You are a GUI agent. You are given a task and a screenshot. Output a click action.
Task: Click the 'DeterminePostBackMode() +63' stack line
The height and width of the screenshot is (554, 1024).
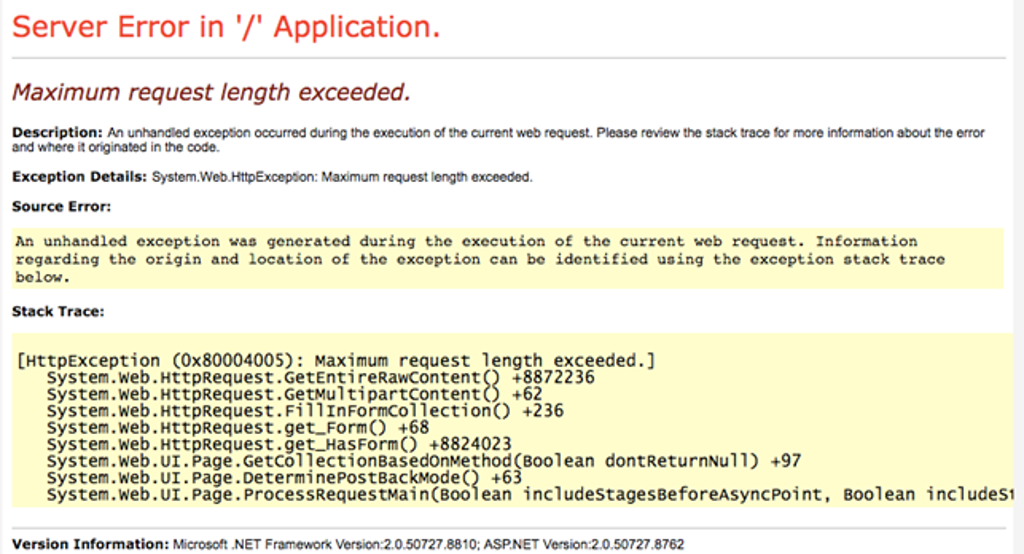[x=284, y=478]
